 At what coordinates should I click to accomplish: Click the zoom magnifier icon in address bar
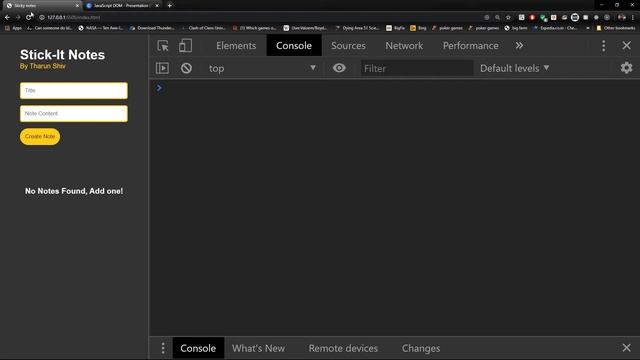click(x=497, y=18)
